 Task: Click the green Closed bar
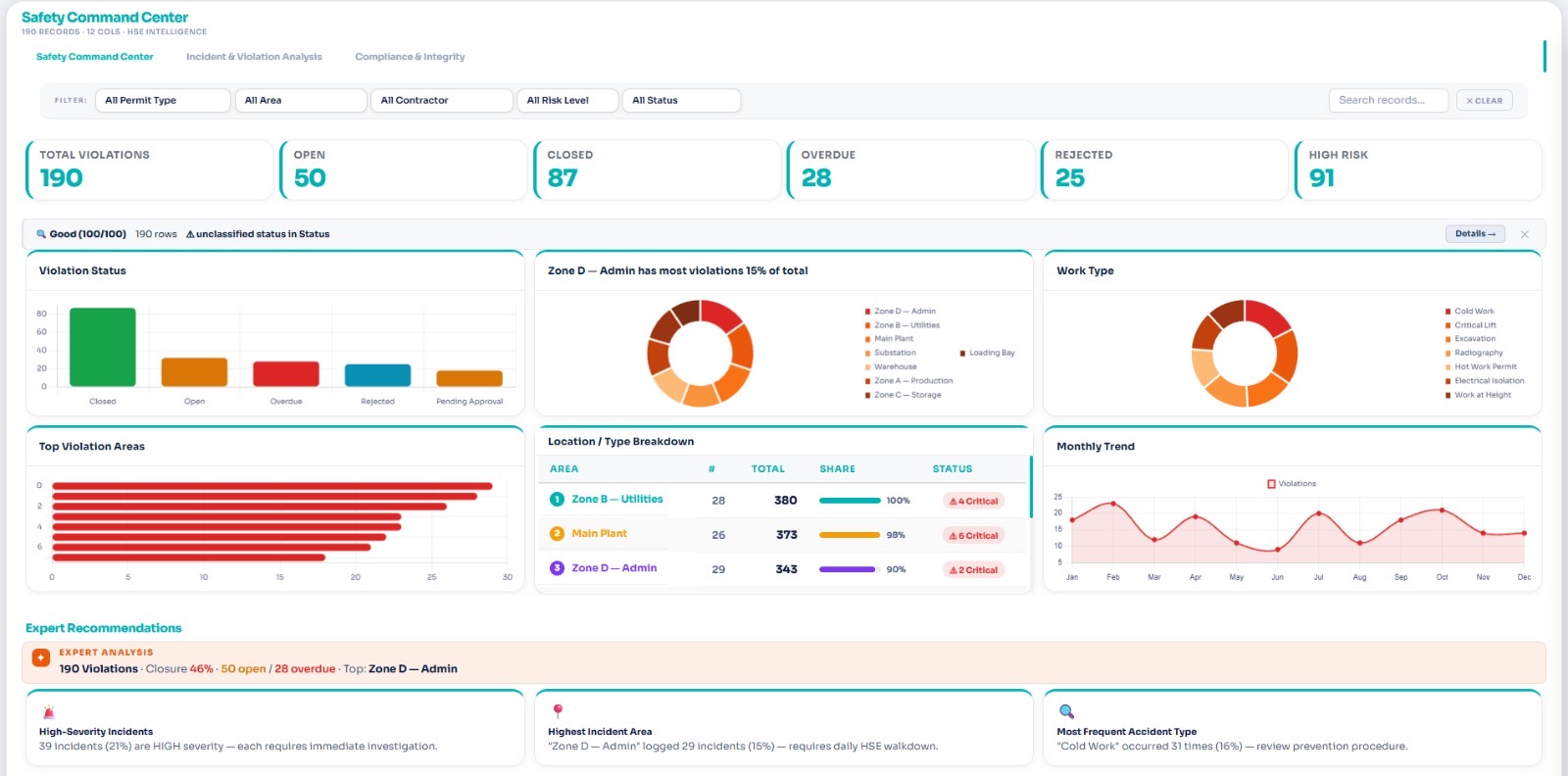click(103, 347)
